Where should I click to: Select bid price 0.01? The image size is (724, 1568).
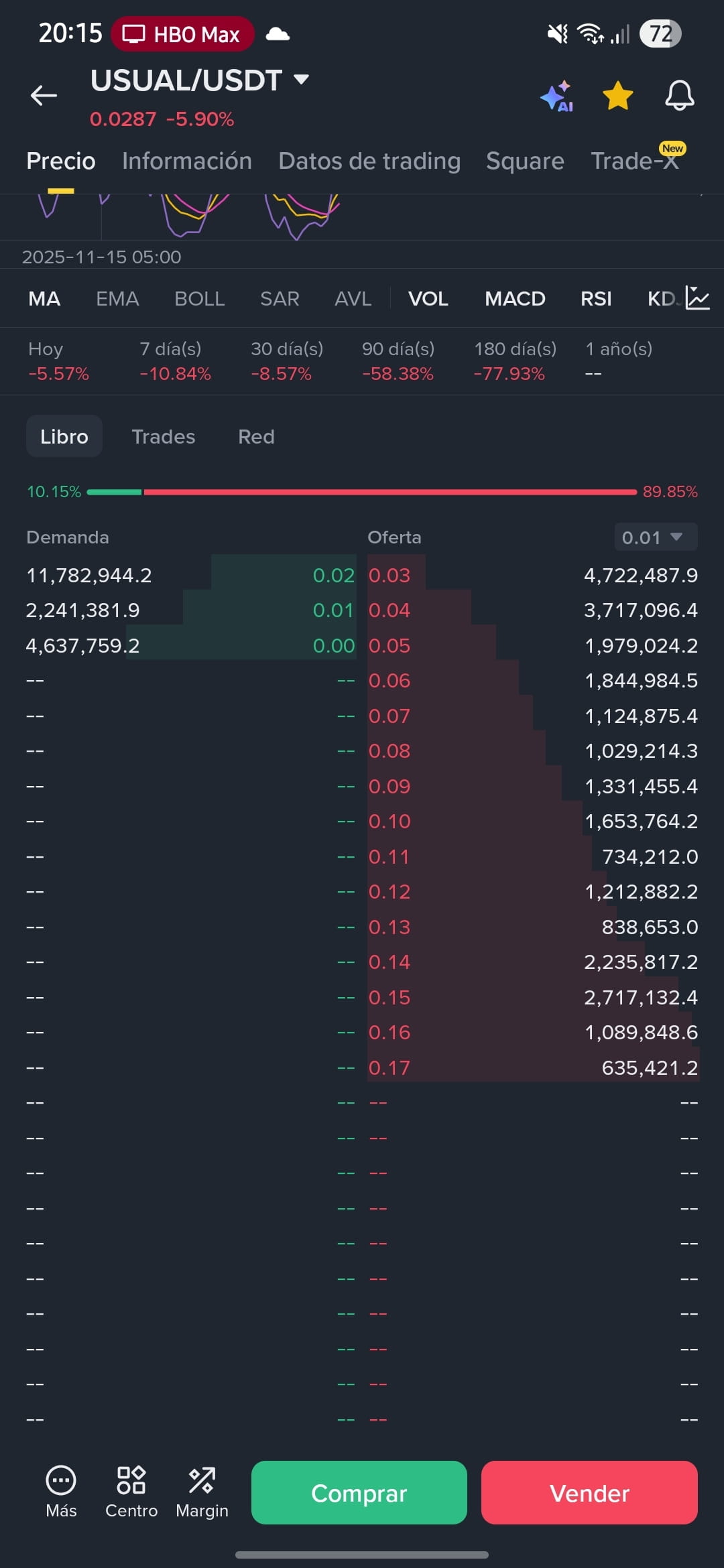(x=333, y=610)
